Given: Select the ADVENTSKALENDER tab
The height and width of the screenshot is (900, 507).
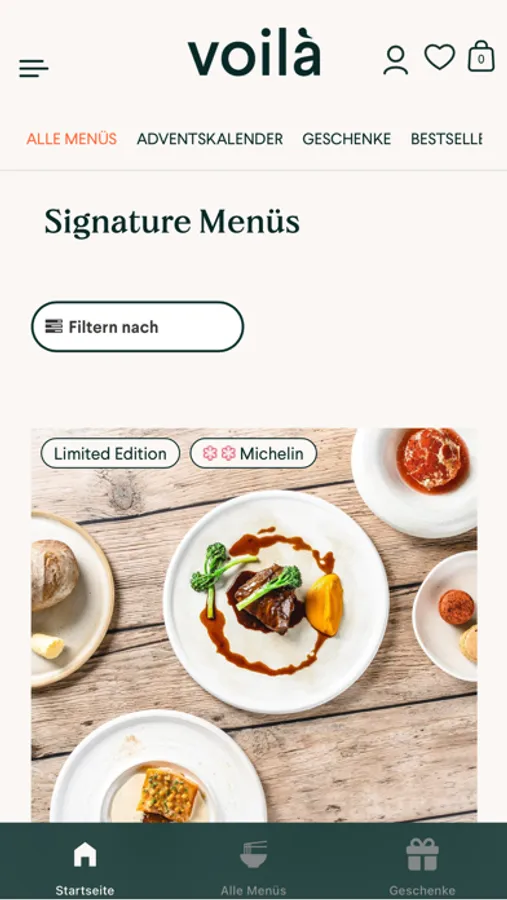Looking at the screenshot, I should tap(210, 139).
